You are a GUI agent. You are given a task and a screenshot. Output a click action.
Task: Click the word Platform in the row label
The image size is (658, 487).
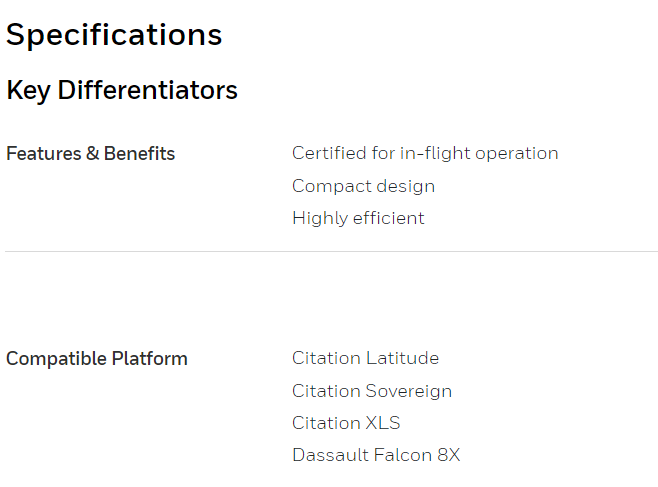point(149,359)
